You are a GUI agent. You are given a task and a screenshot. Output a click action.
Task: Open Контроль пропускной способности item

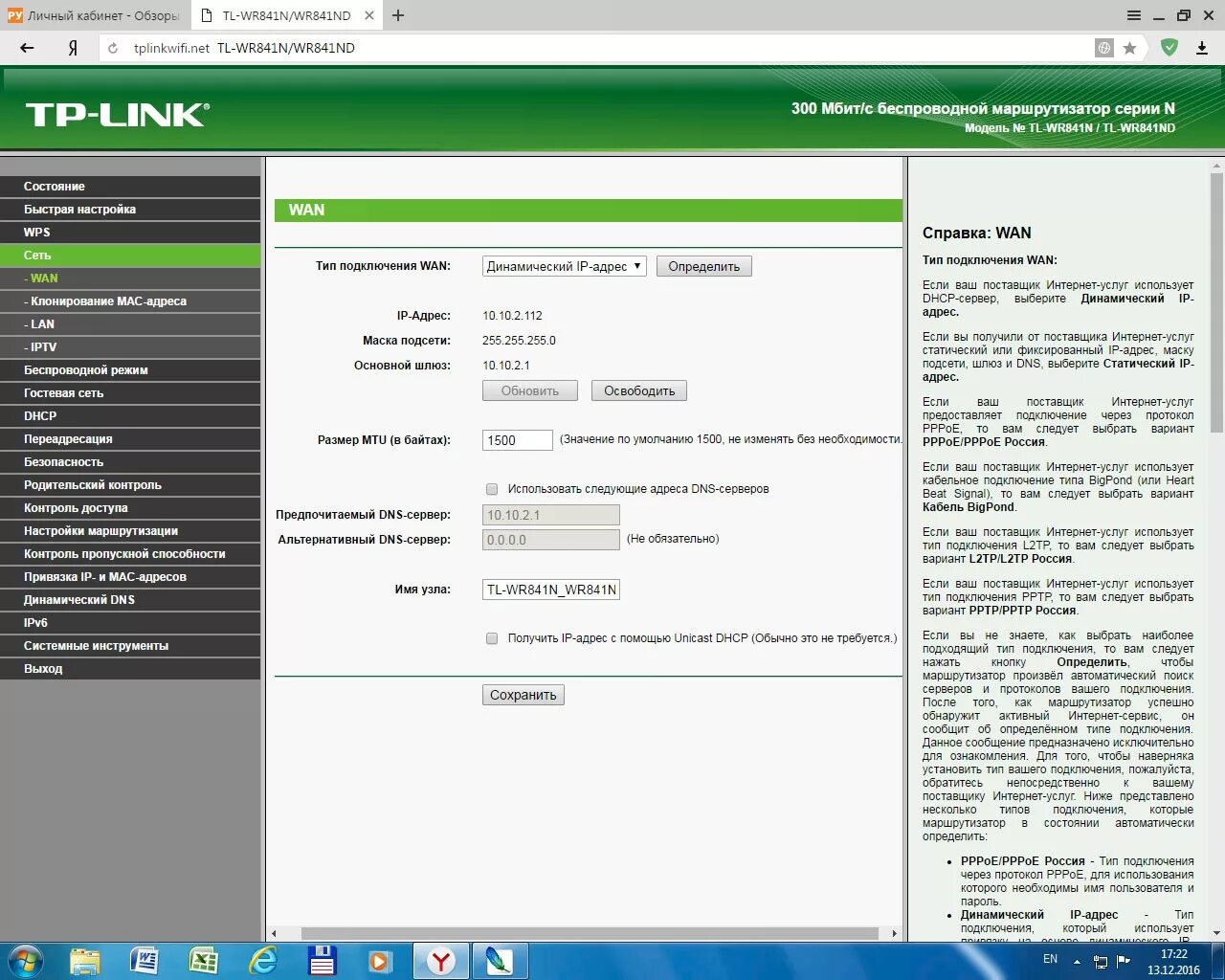pos(130,554)
